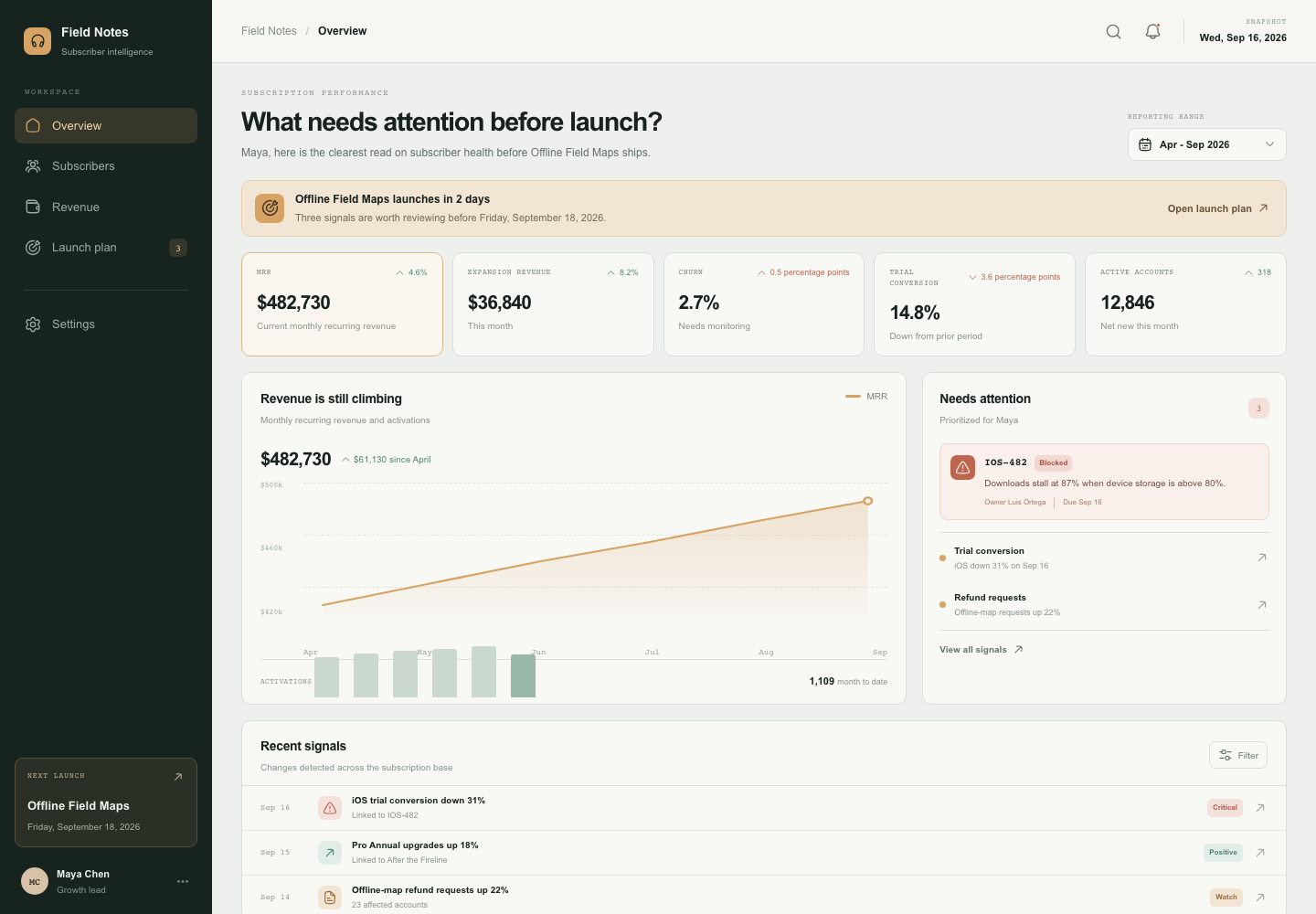Image resolution: width=1316 pixels, height=914 pixels.
Task: Click the Positive badge
Action: (1223, 853)
